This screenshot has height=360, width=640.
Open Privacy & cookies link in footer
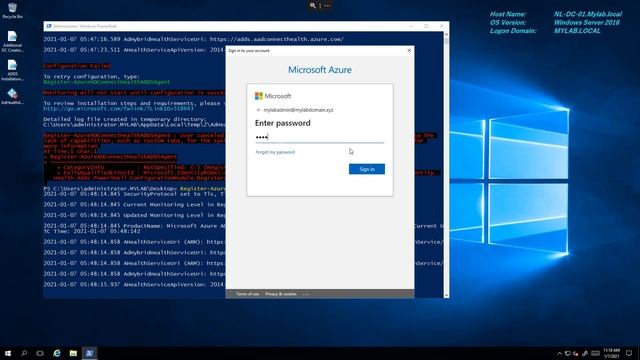pyautogui.click(x=281, y=294)
